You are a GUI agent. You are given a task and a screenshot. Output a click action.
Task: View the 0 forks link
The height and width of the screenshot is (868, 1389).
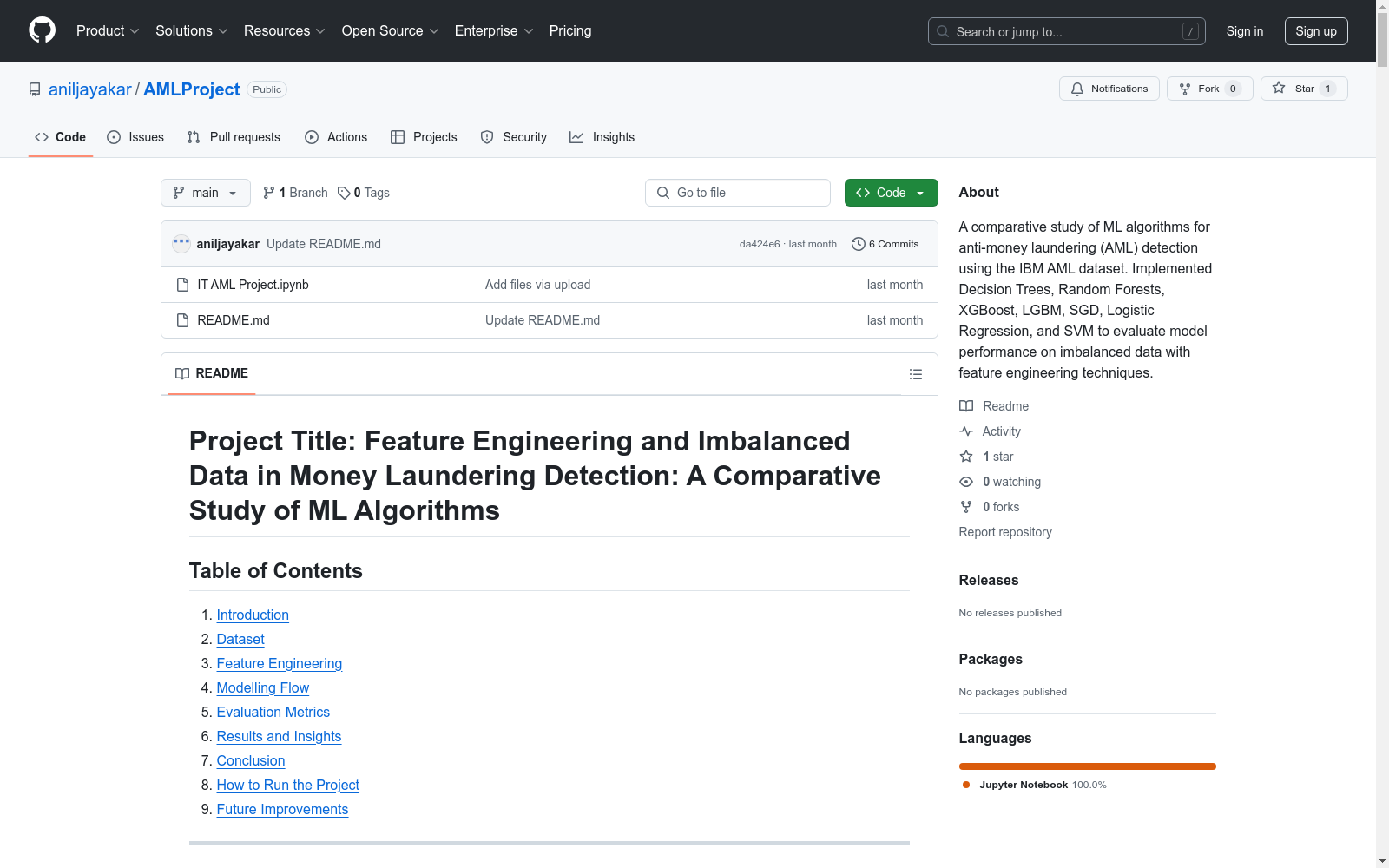[x=990, y=507]
